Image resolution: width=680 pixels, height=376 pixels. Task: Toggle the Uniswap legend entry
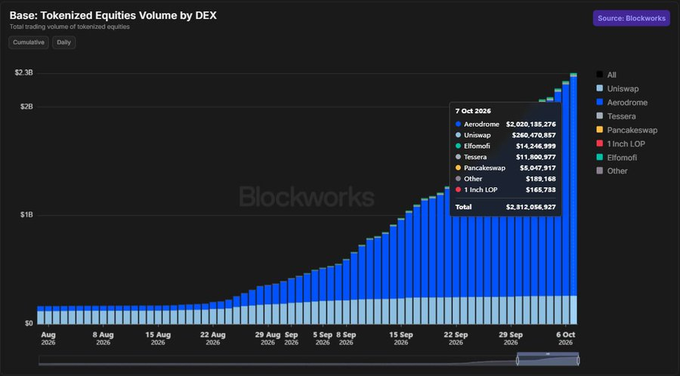(x=618, y=89)
